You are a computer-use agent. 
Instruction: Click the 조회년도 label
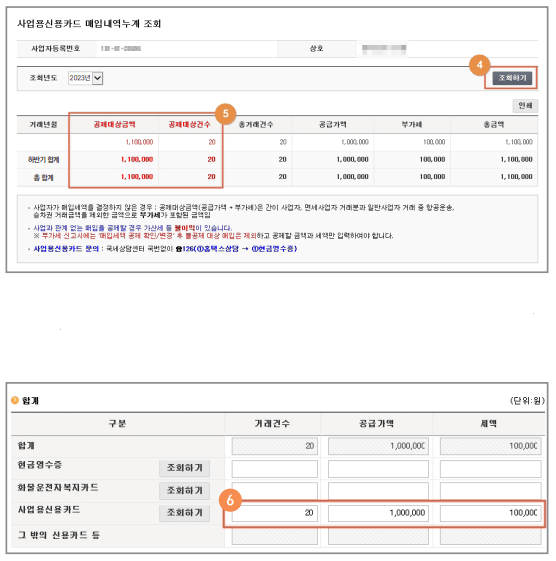[43, 78]
